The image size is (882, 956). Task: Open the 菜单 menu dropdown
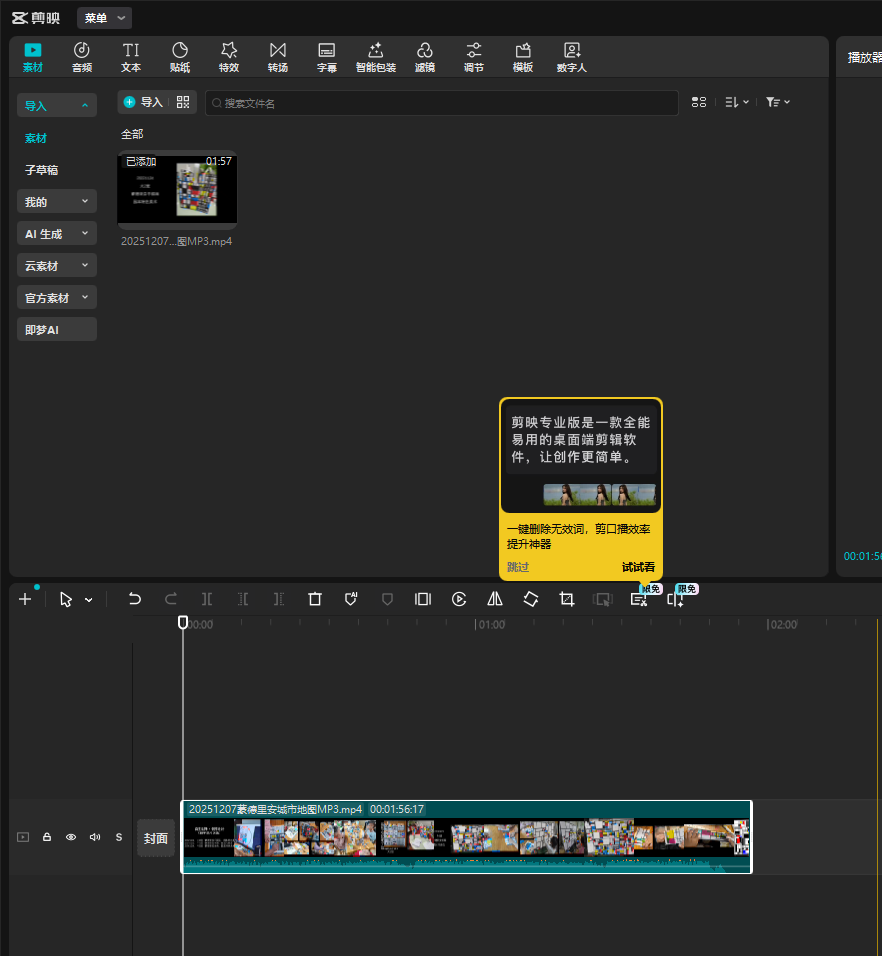(x=104, y=18)
